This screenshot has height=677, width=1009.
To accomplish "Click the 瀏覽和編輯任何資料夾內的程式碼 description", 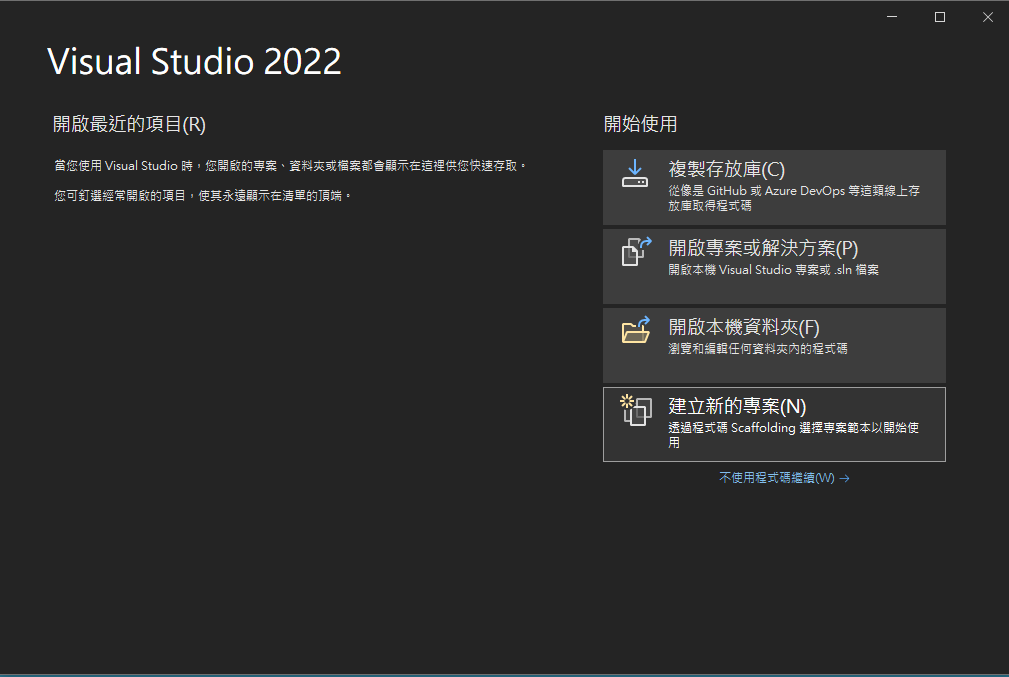I will point(758,349).
